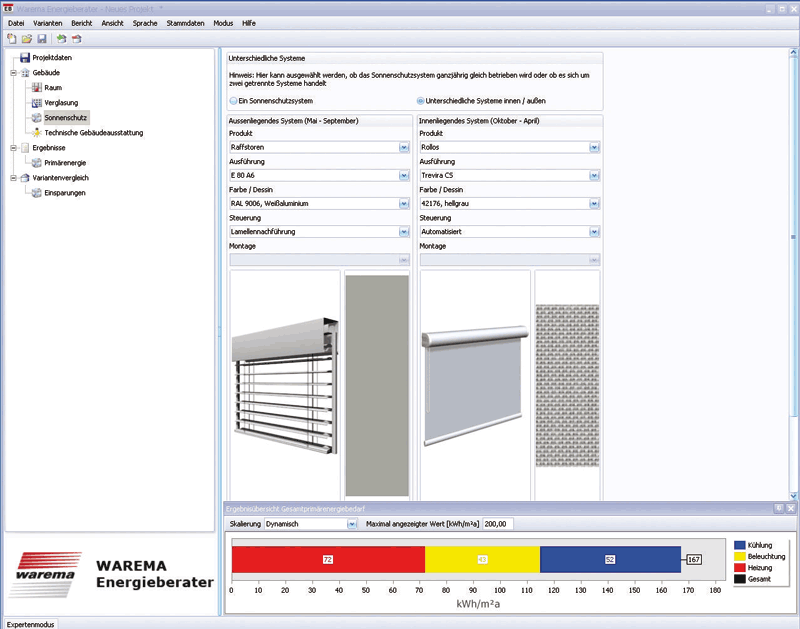Screen dimensions: 800x629
Task: Open the Stammdaten menu
Action: point(185,23)
